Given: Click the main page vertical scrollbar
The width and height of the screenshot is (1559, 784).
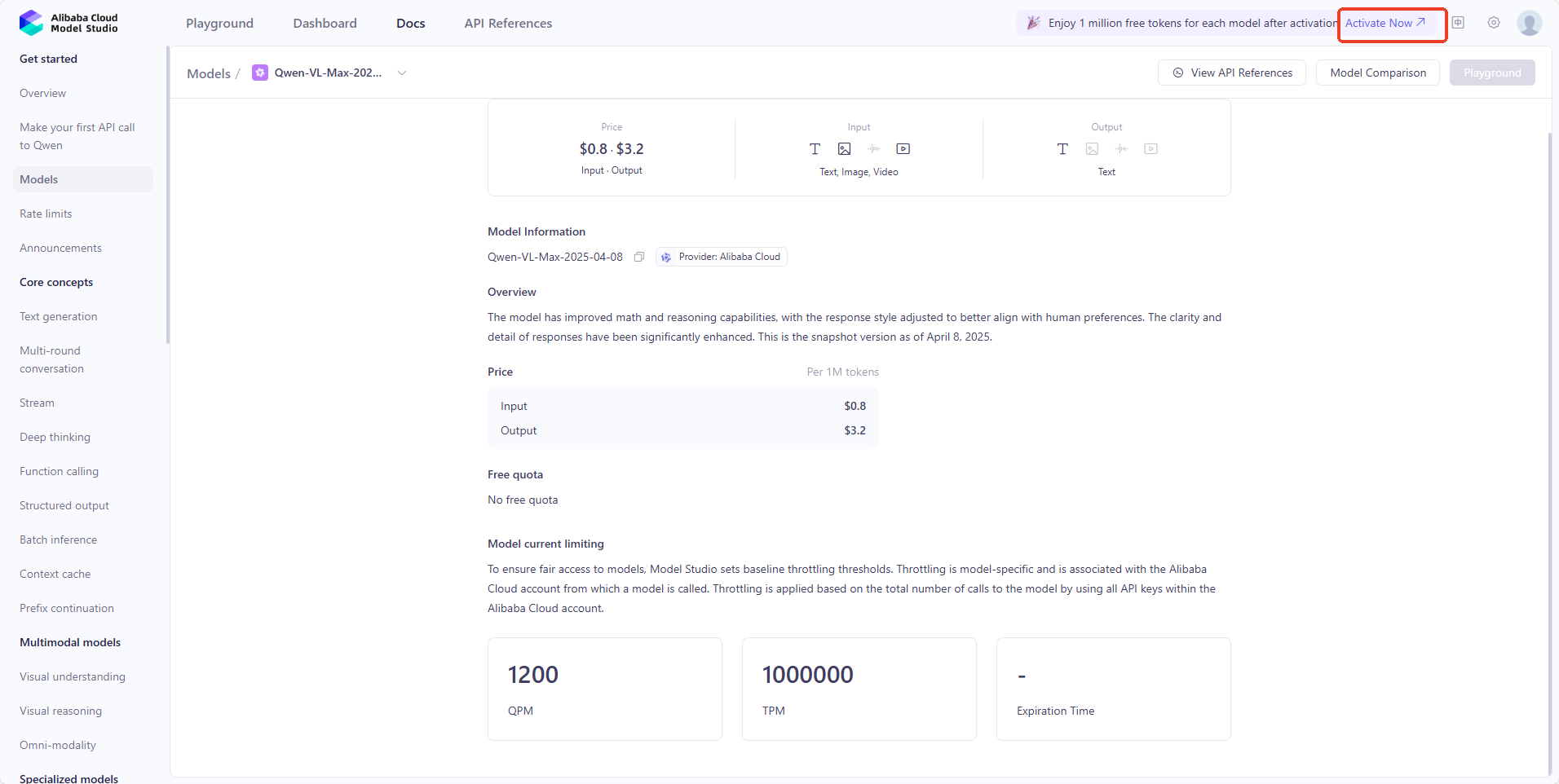Looking at the screenshot, I should click(1550, 451).
